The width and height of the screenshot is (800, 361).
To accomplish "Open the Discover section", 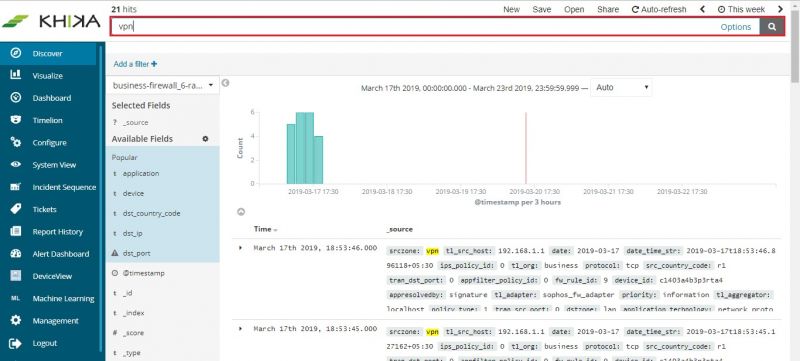I will tap(47, 53).
